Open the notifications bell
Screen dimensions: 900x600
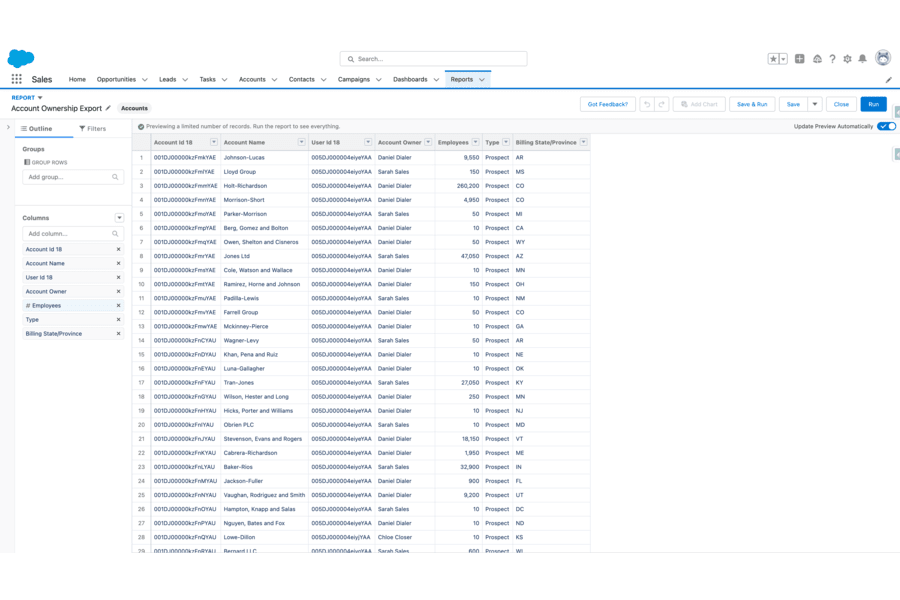(x=862, y=58)
